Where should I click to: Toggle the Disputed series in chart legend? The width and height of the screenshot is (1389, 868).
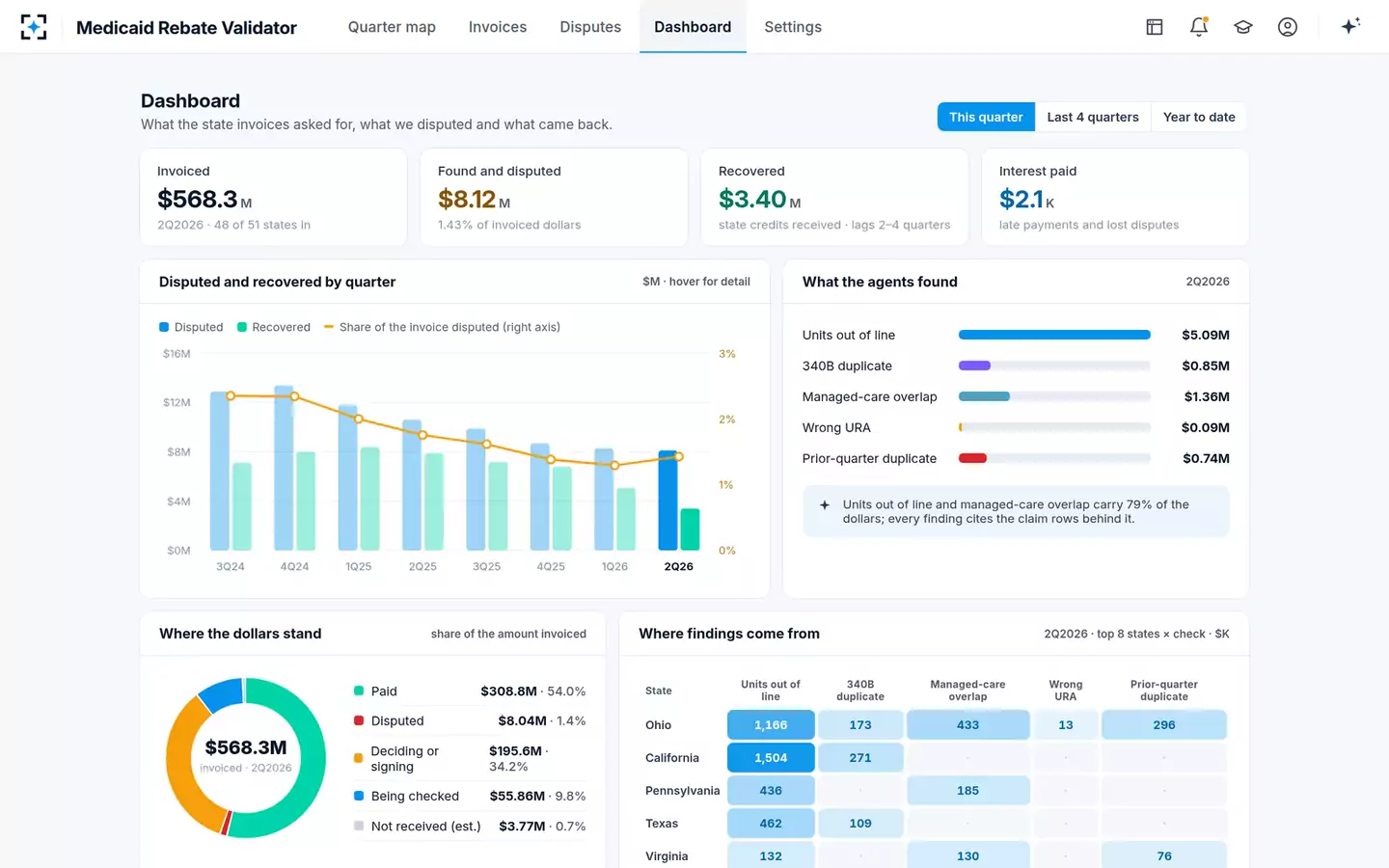[191, 327]
